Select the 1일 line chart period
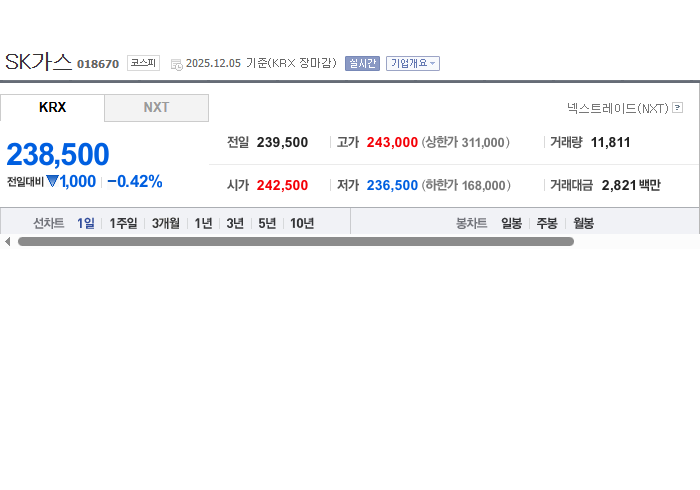The height and width of the screenshot is (490, 700). 86,223
